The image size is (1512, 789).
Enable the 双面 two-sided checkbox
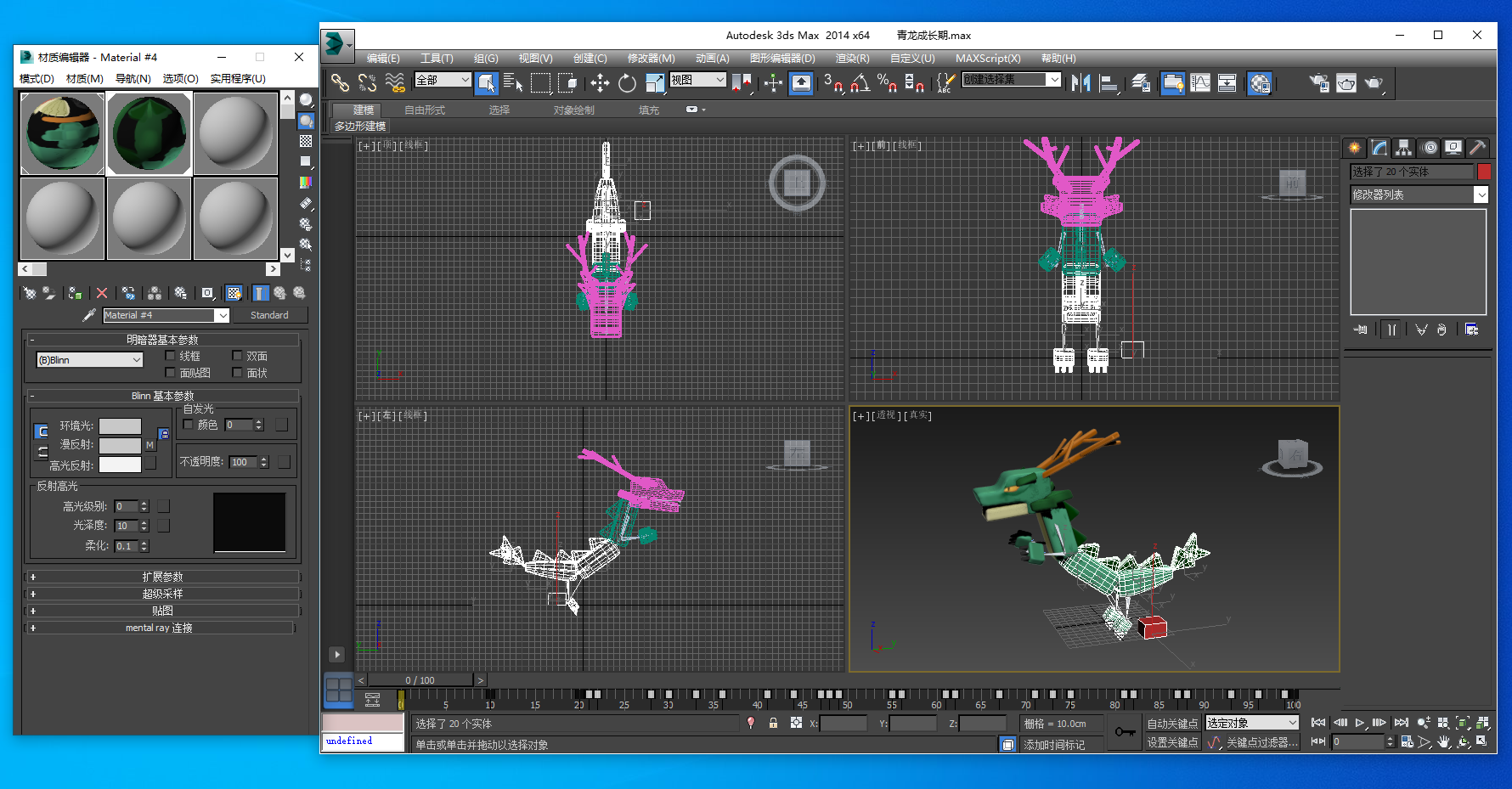click(237, 356)
